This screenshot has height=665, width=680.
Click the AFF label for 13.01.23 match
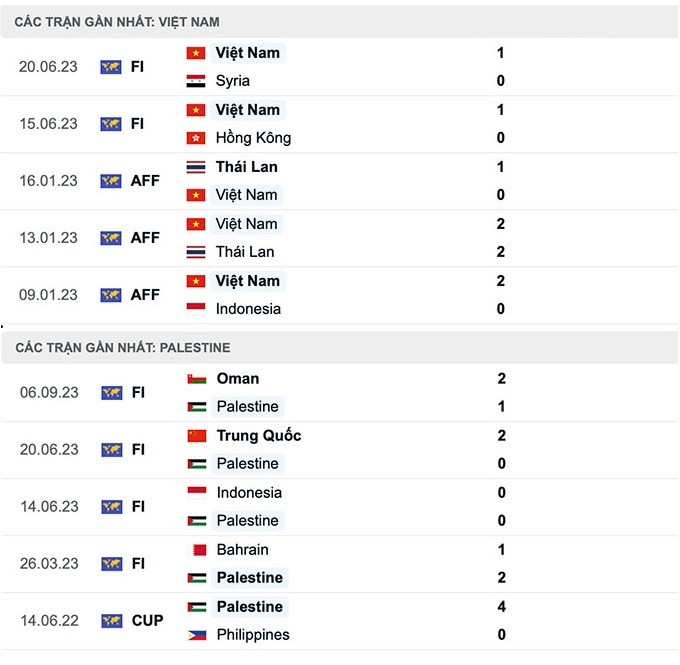(x=145, y=238)
